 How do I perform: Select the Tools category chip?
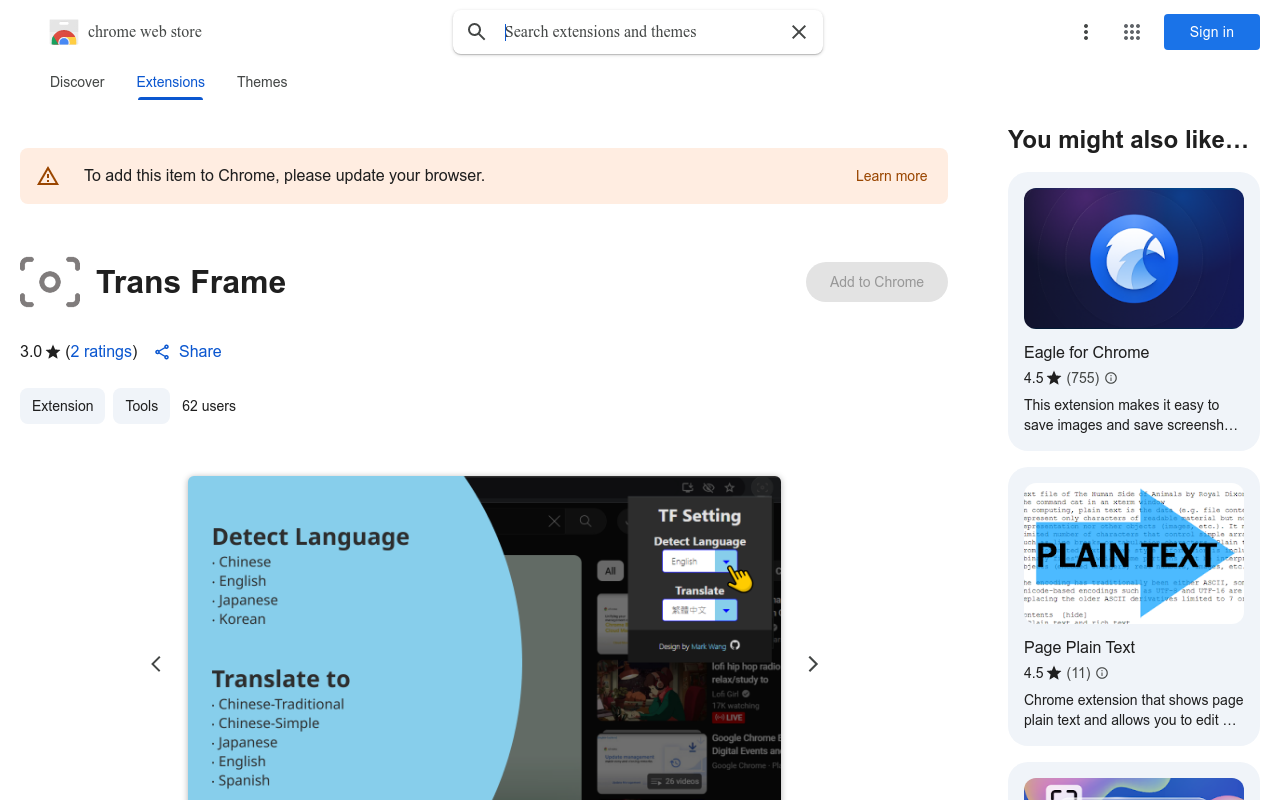coord(141,406)
